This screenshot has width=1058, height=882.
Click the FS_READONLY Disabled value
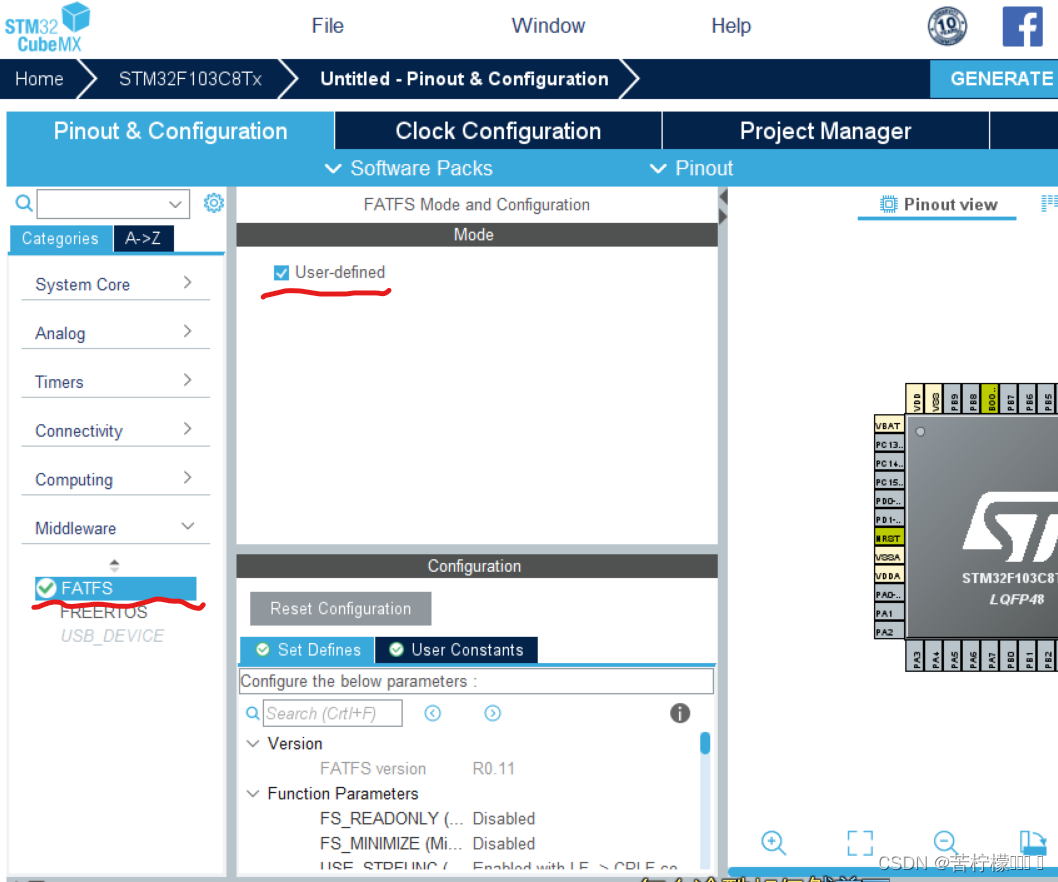503,819
